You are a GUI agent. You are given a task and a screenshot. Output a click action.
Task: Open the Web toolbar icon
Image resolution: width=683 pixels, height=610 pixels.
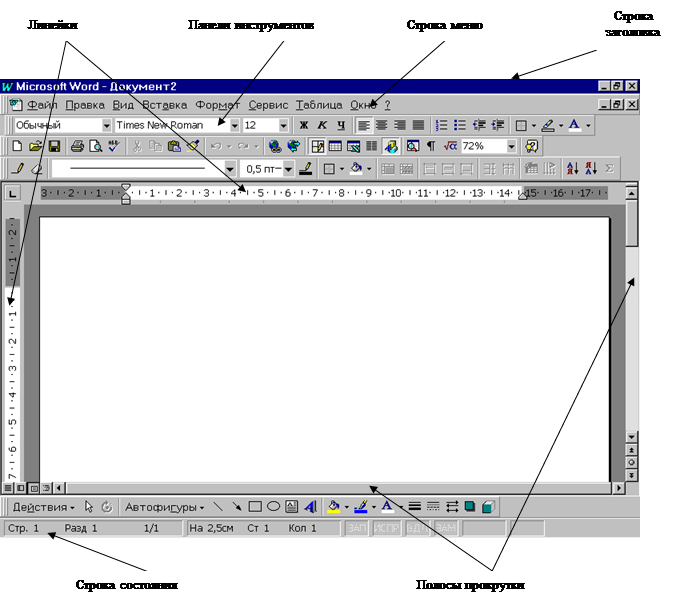click(294, 146)
